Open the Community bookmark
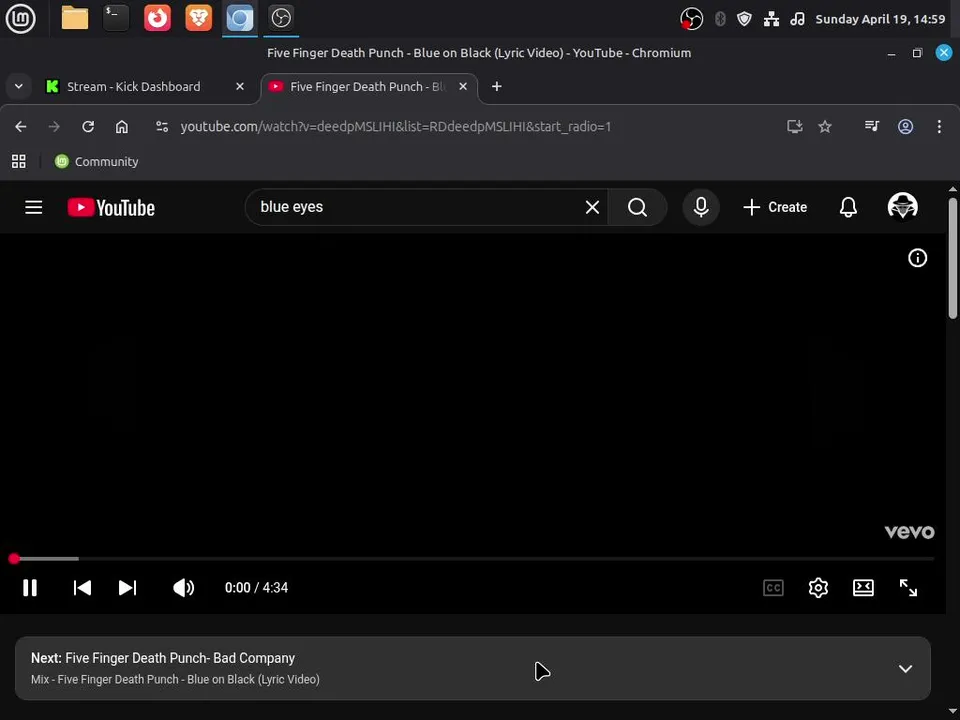Viewport: 960px width, 720px height. pyautogui.click(x=97, y=162)
